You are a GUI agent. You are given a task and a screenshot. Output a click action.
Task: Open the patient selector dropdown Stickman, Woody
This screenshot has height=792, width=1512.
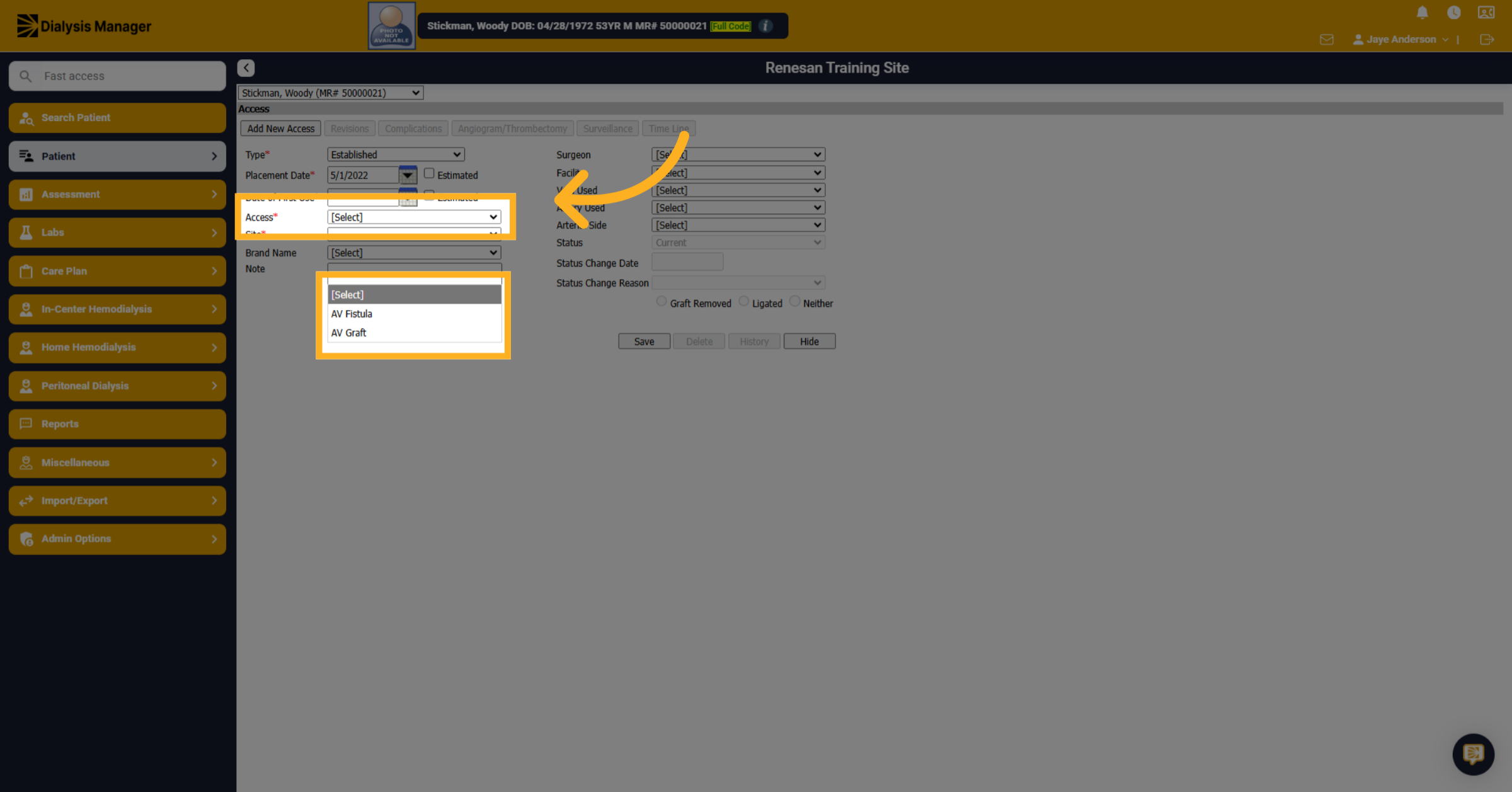[330, 93]
